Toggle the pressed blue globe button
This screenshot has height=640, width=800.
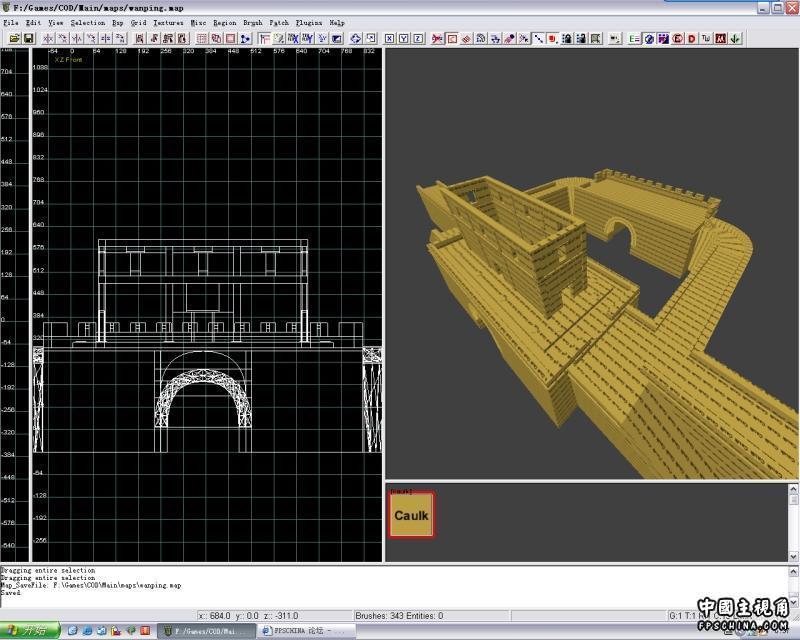(x=648, y=38)
